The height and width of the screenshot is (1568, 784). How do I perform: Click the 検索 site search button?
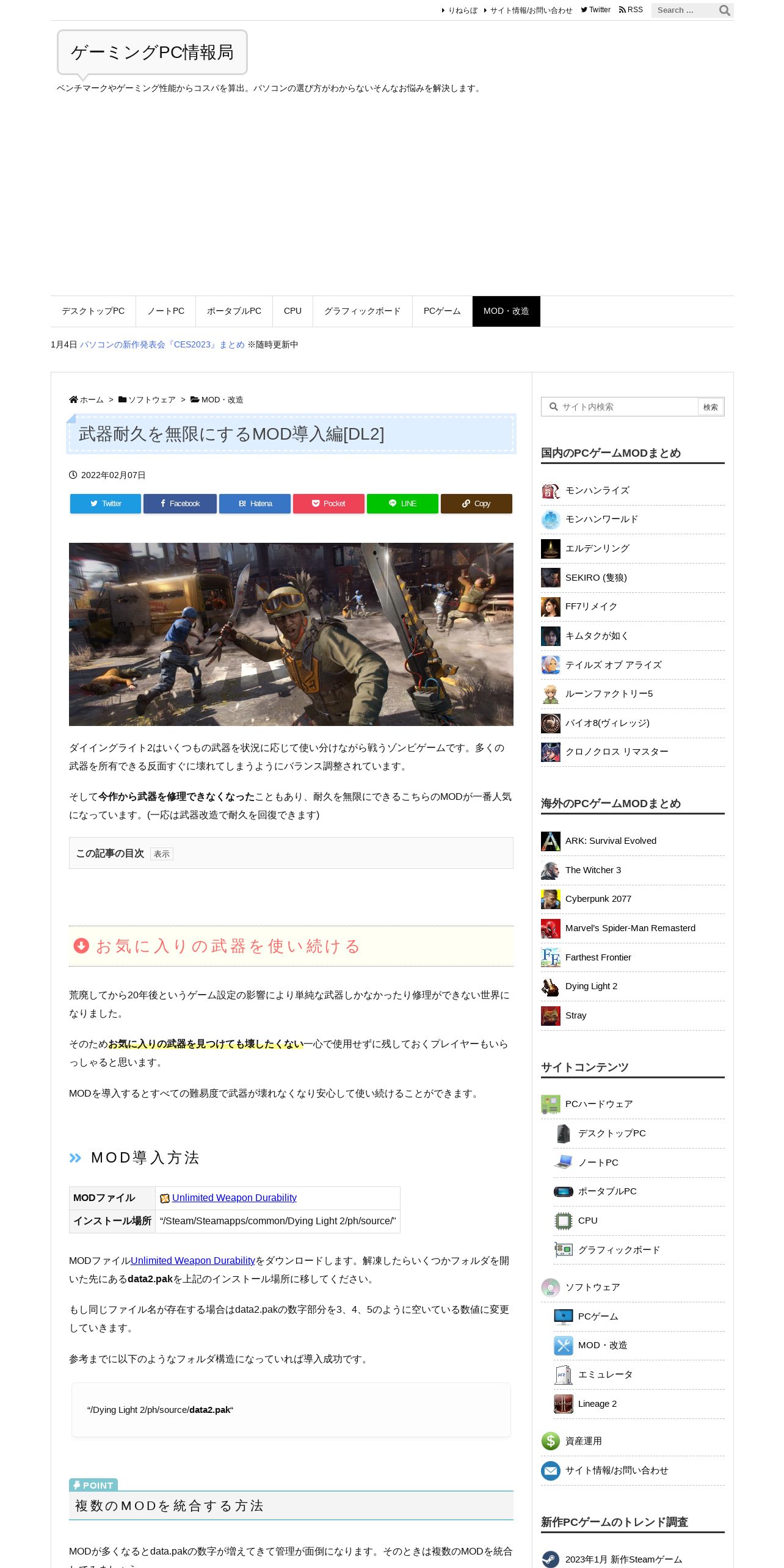click(710, 407)
